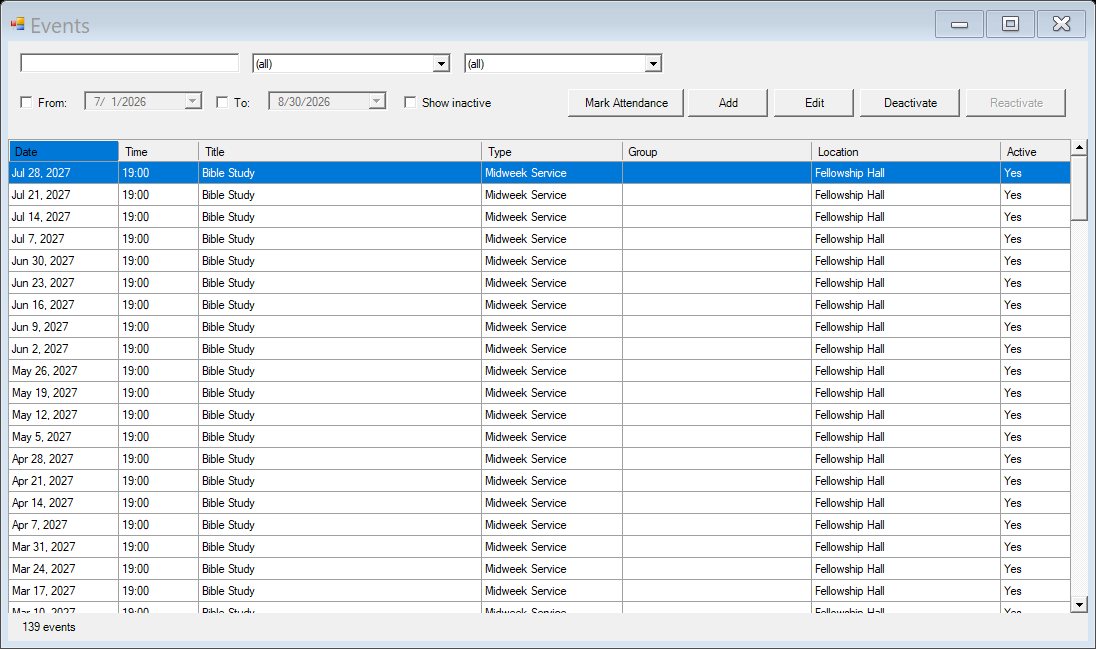The height and width of the screenshot is (649, 1096).
Task: Select the Apr 28, 2027 event
Action: (539, 459)
